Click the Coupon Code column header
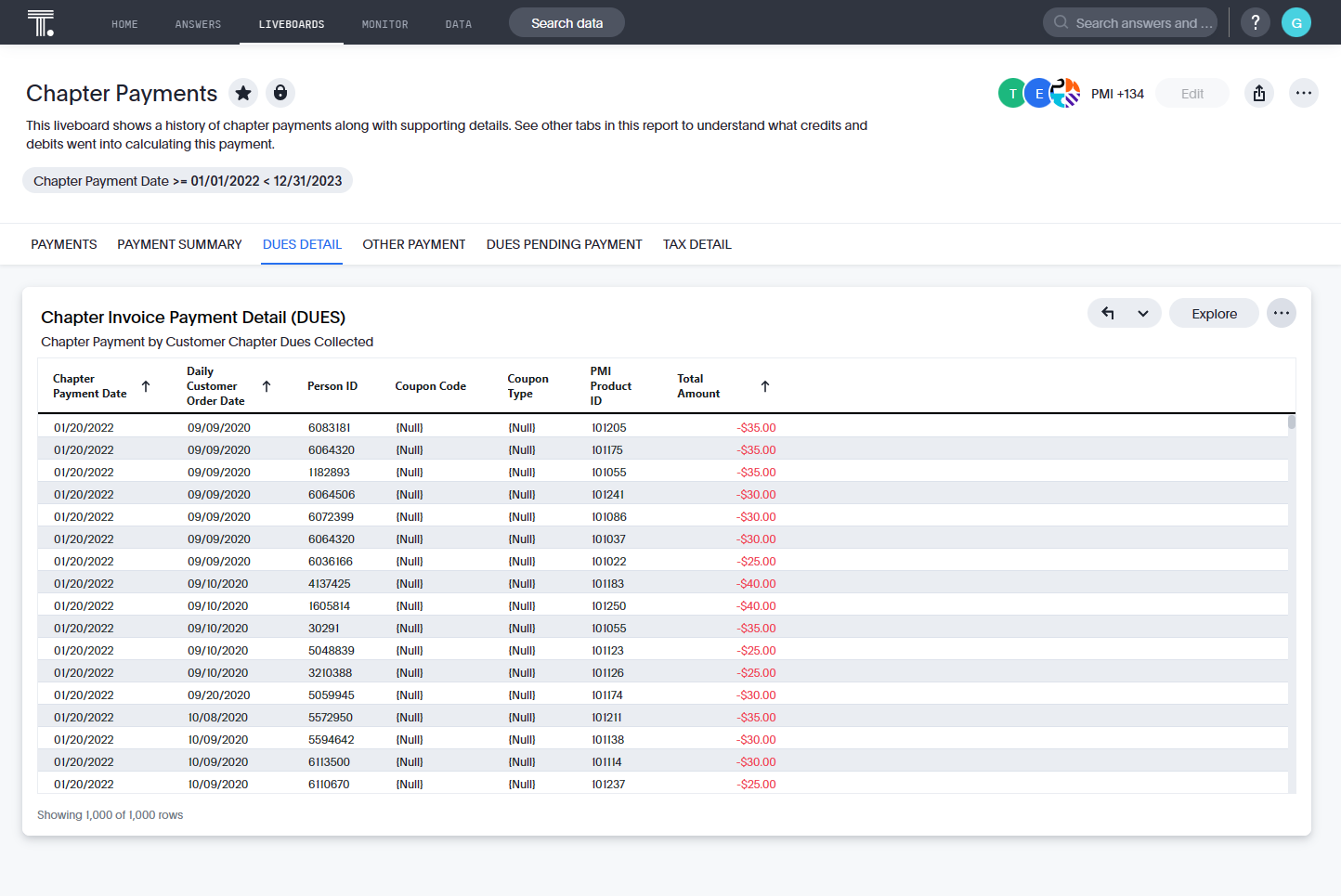This screenshot has height=896, width=1341. [431, 386]
